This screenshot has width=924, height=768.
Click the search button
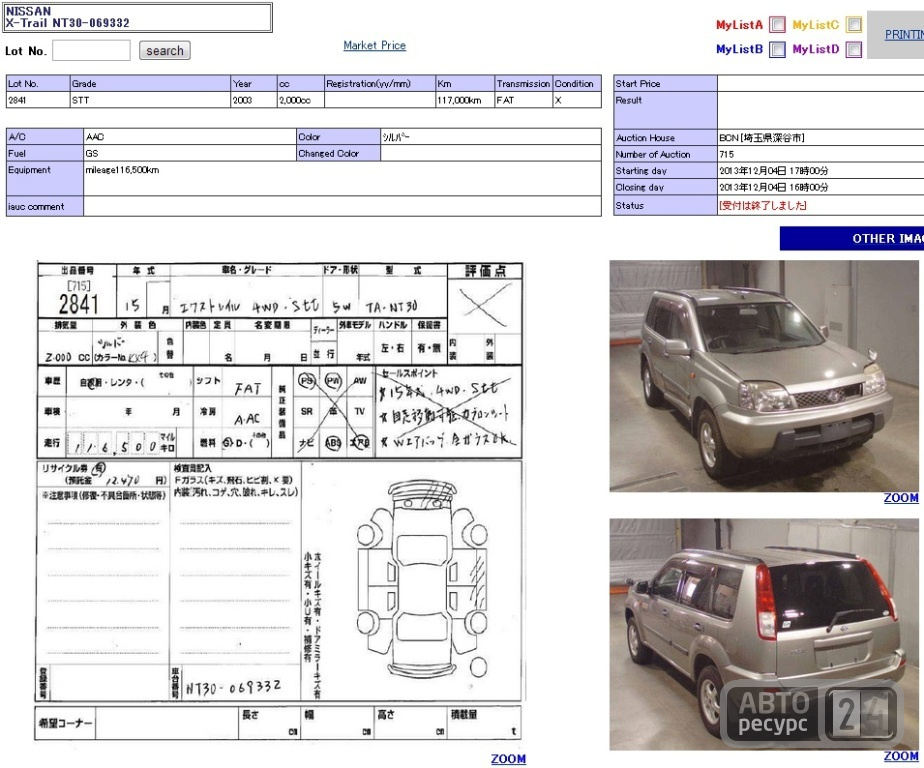point(165,51)
